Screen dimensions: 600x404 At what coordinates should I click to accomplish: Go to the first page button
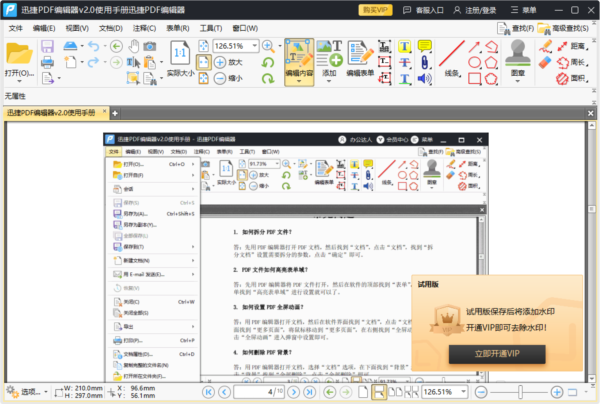208,393
